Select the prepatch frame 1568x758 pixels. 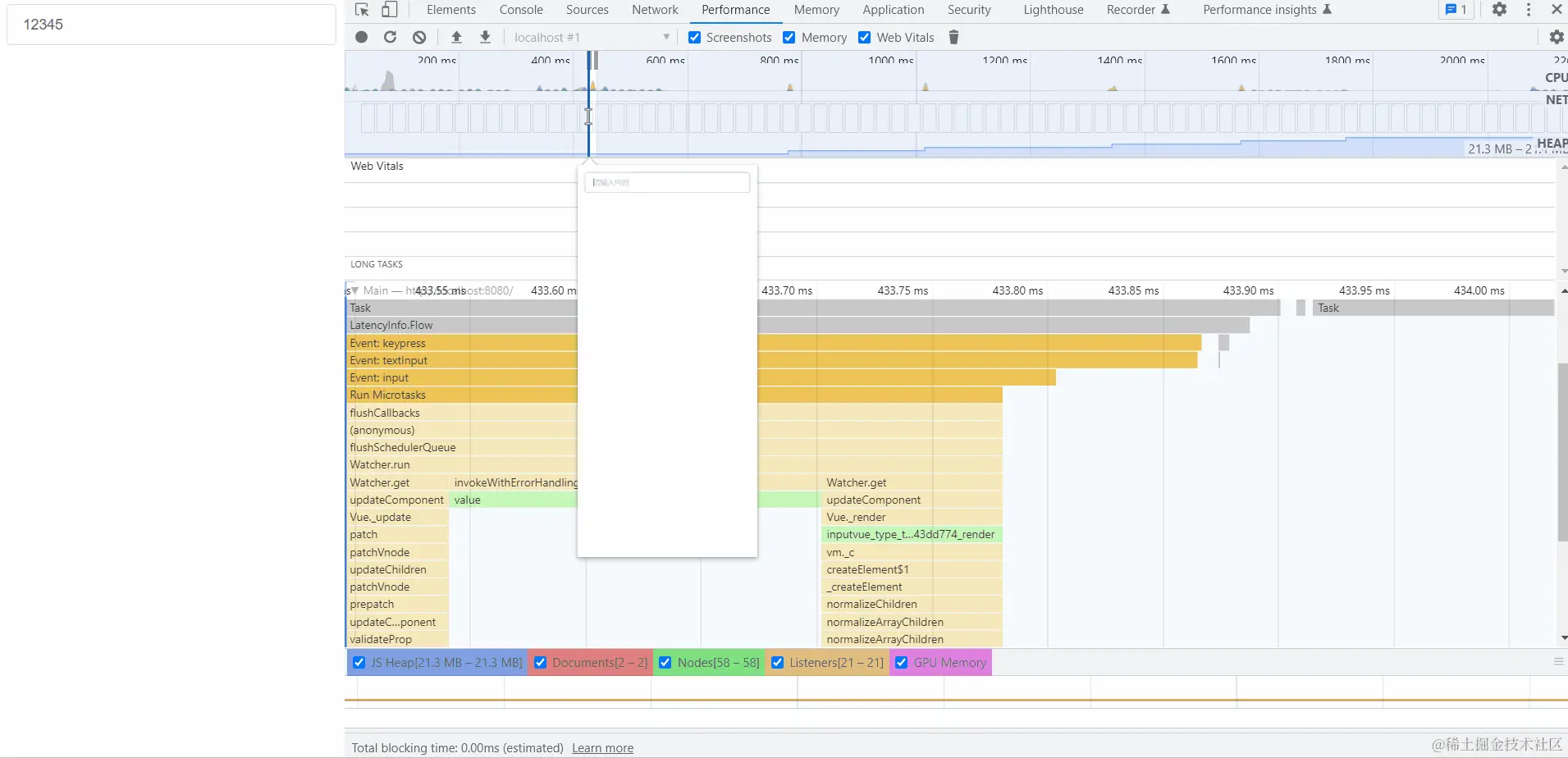(x=397, y=604)
